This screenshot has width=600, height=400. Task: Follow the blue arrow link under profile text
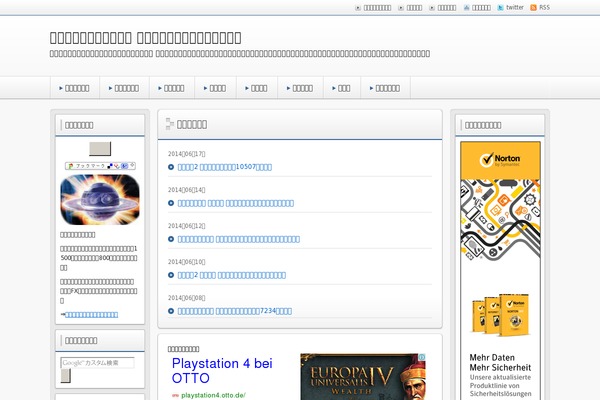(91, 315)
